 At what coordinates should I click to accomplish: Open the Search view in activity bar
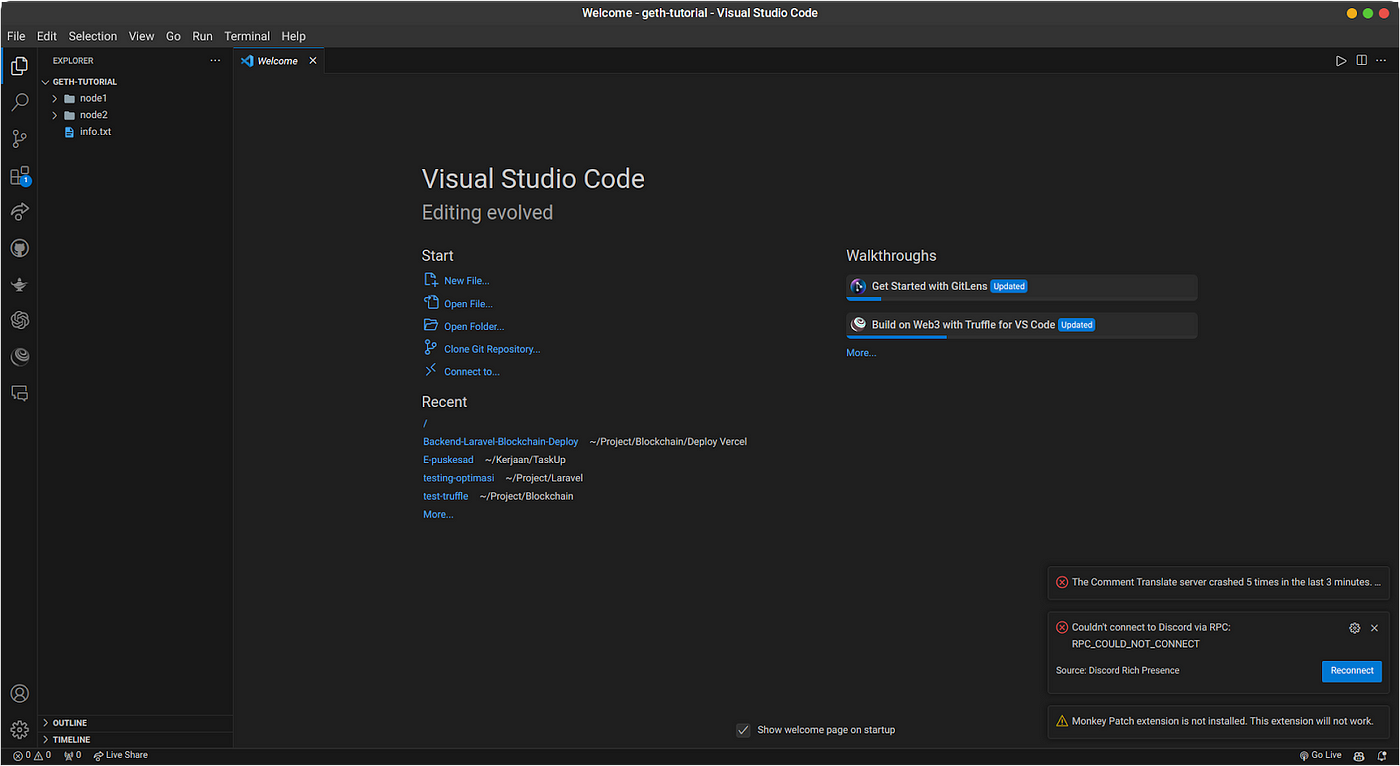click(x=19, y=102)
